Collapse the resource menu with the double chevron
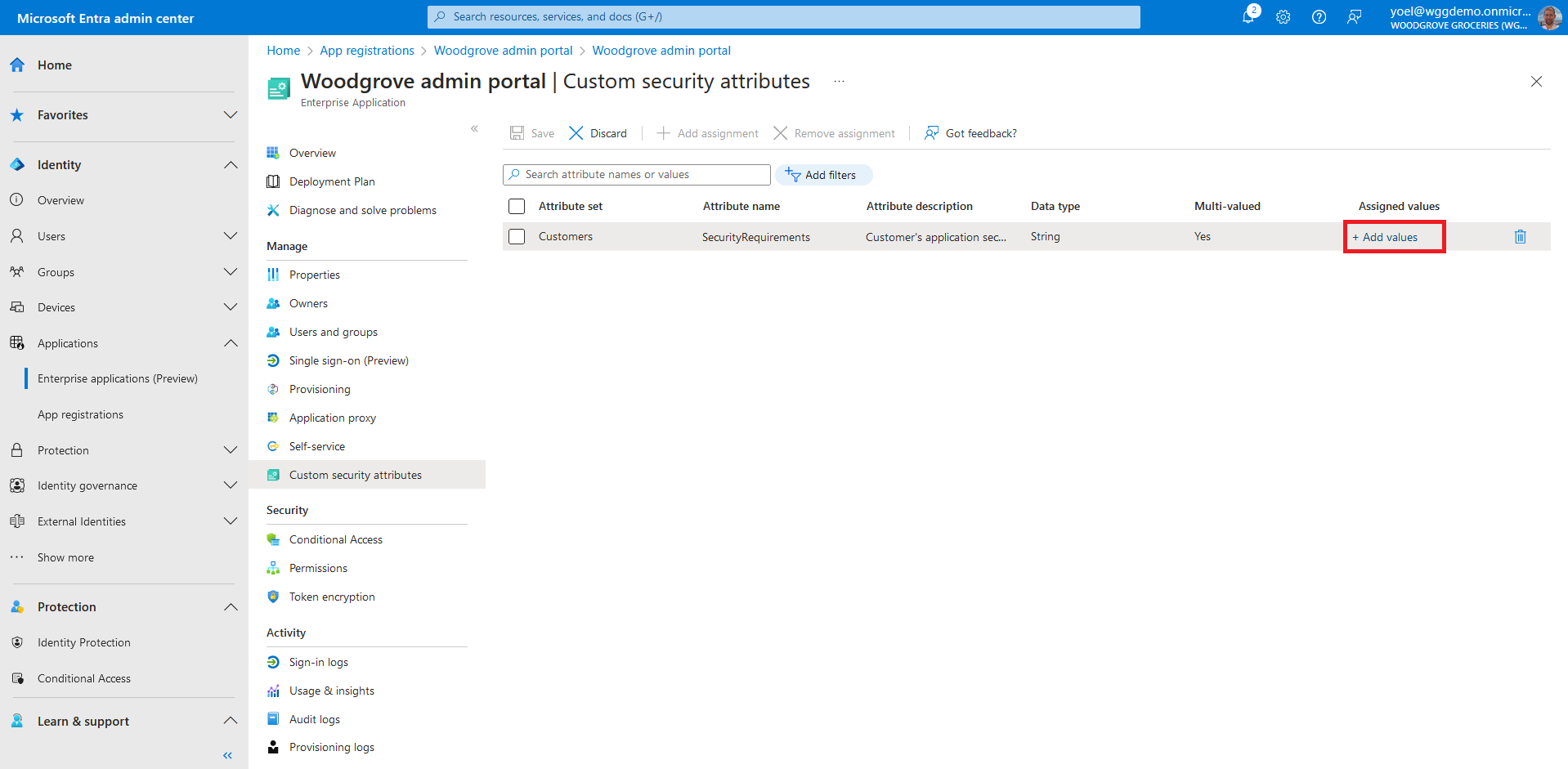Screen dimensions: 1568x769 [x=474, y=129]
